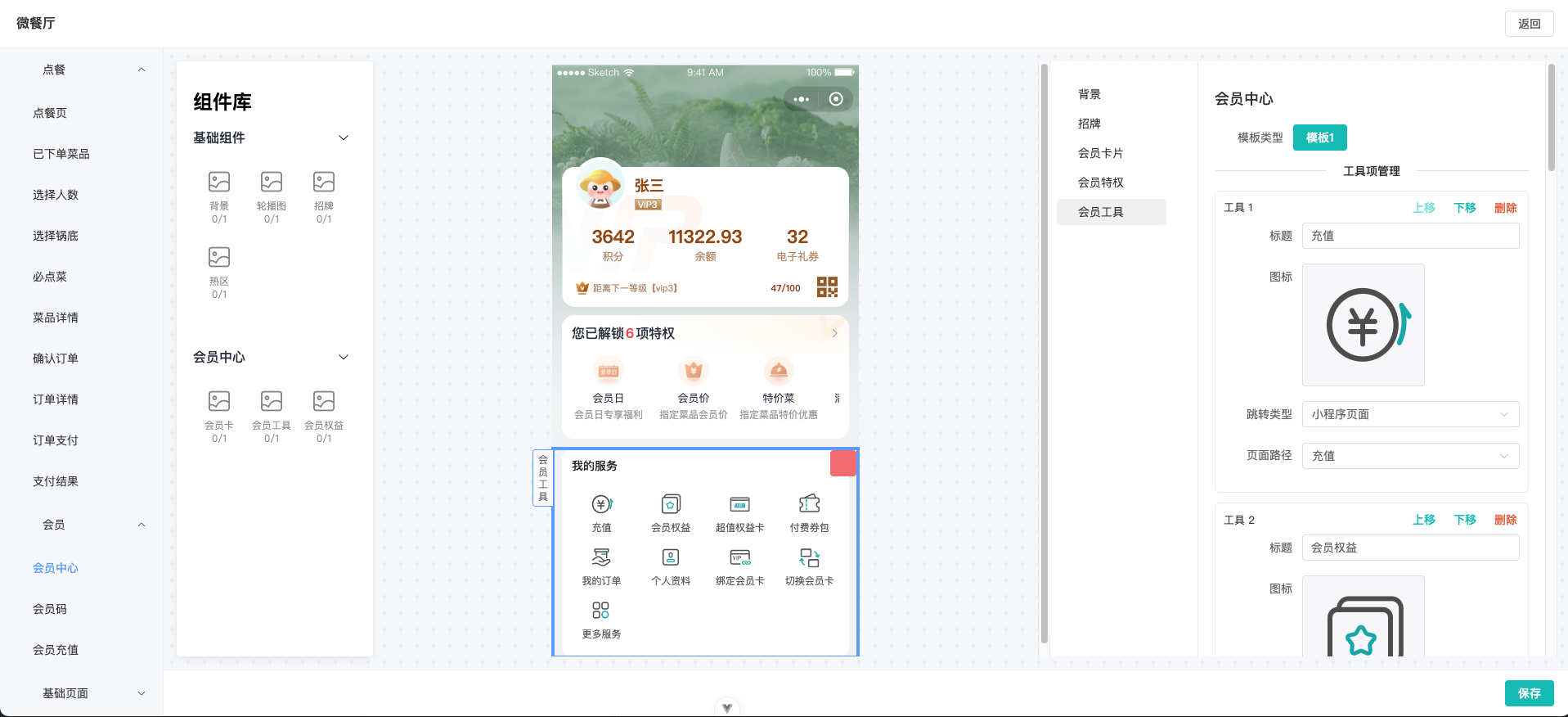Tap the 付费券包 icon in preview
Screen dimensions: 1568x717
[810, 504]
